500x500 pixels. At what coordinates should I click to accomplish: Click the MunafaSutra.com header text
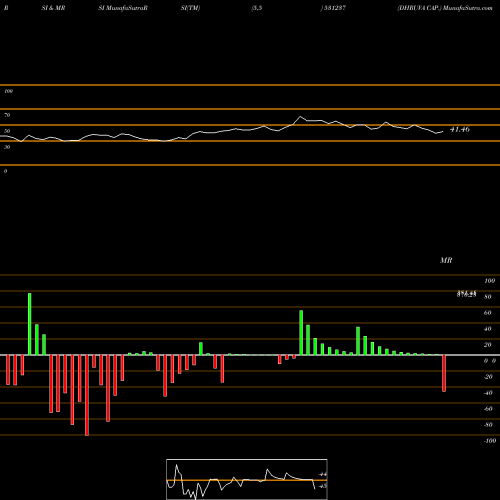pyautogui.click(x=467, y=8)
